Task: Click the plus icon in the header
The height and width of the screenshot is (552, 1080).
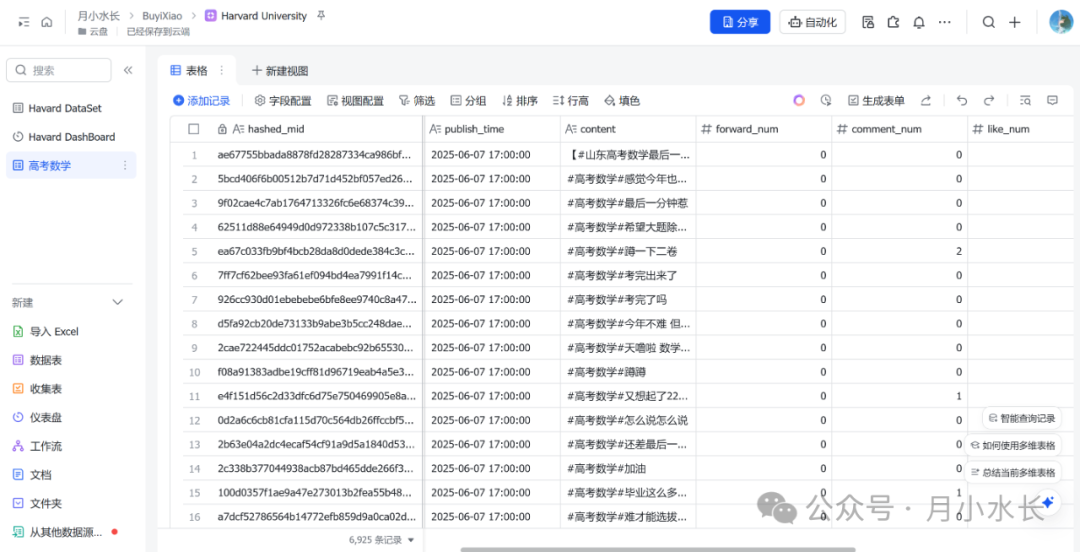Action: coord(1015,22)
